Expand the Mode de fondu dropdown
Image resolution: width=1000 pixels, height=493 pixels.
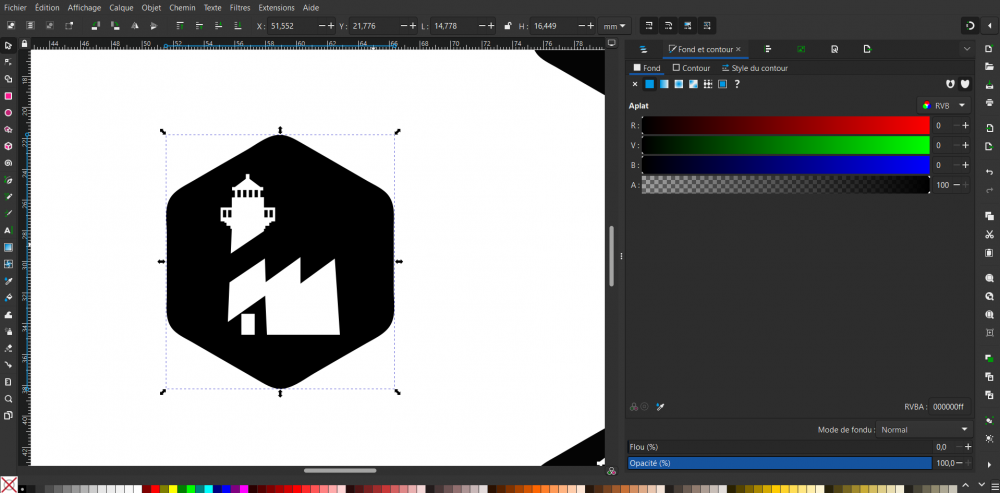click(x=924, y=429)
